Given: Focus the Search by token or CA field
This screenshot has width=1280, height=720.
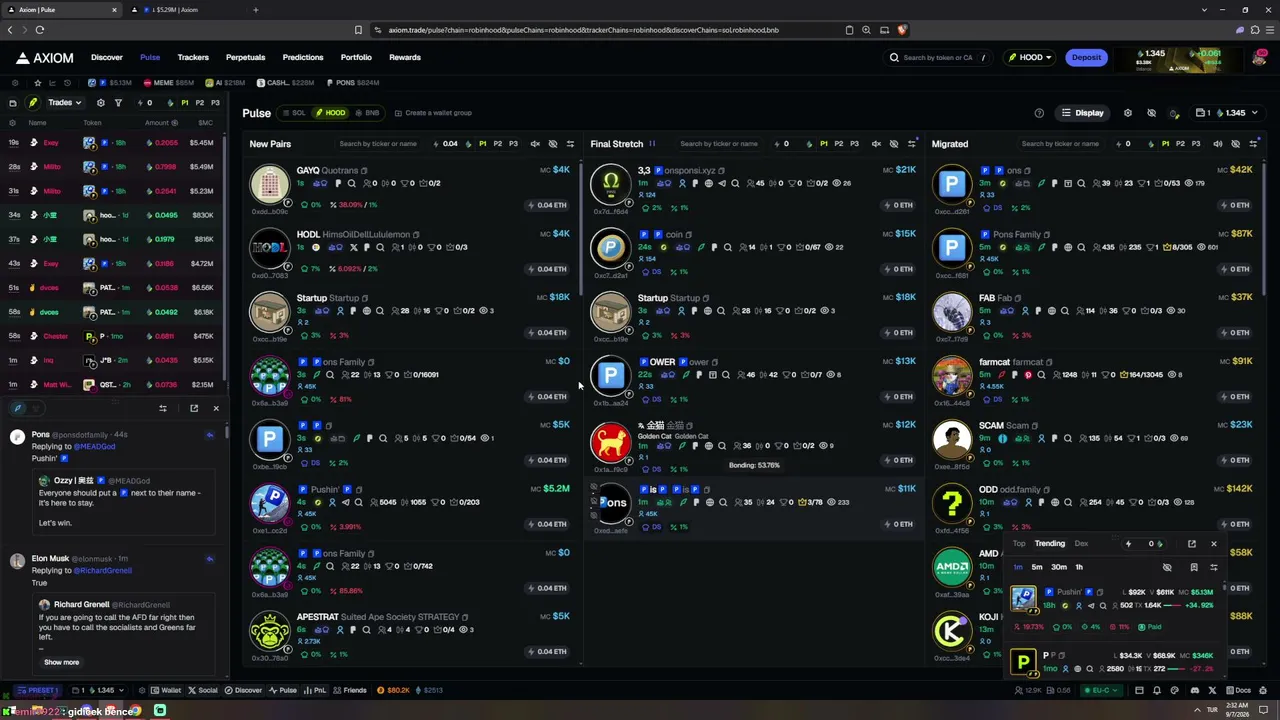Looking at the screenshot, I should pos(940,57).
